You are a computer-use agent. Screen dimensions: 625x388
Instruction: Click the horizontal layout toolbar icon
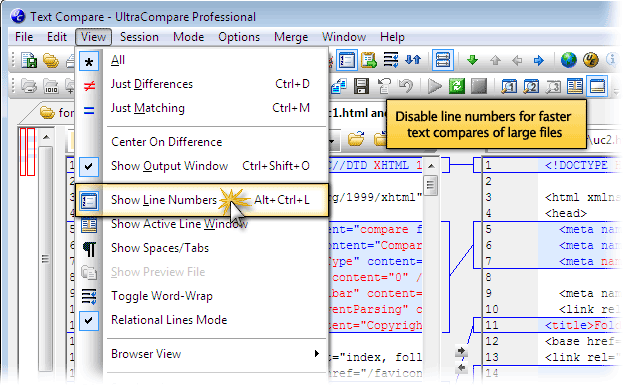pos(443,61)
